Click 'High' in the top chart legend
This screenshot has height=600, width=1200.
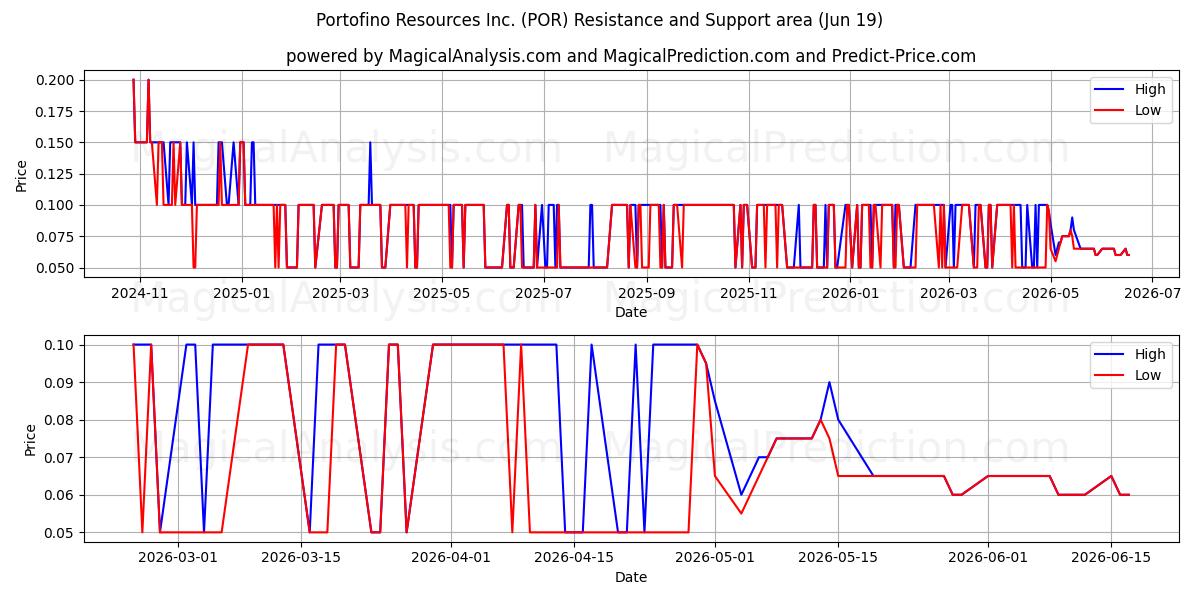tap(1150, 89)
